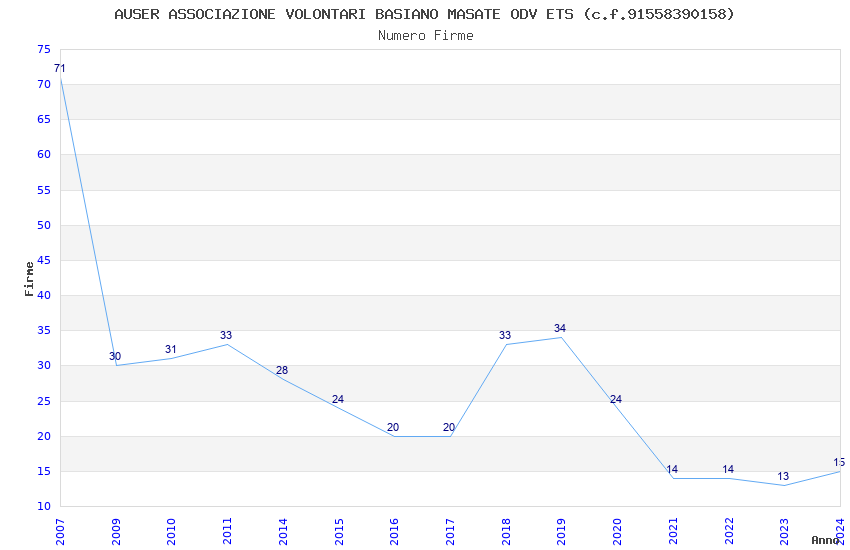Viewport: 850px width, 550px height.
Task: Select the 13 data label for 2023
Action: click(x=783, y=477)
